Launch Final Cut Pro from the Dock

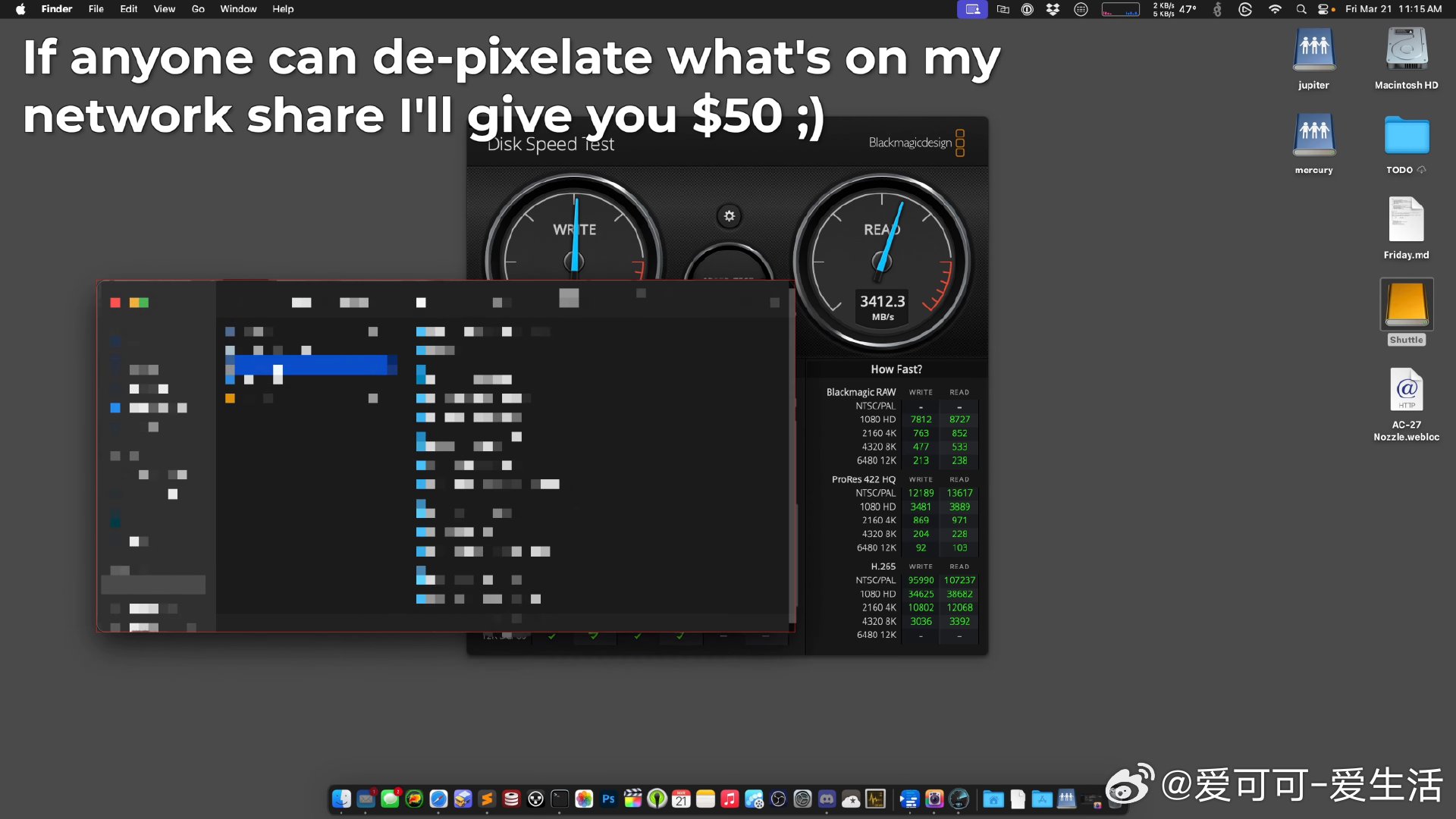(632, 799)
